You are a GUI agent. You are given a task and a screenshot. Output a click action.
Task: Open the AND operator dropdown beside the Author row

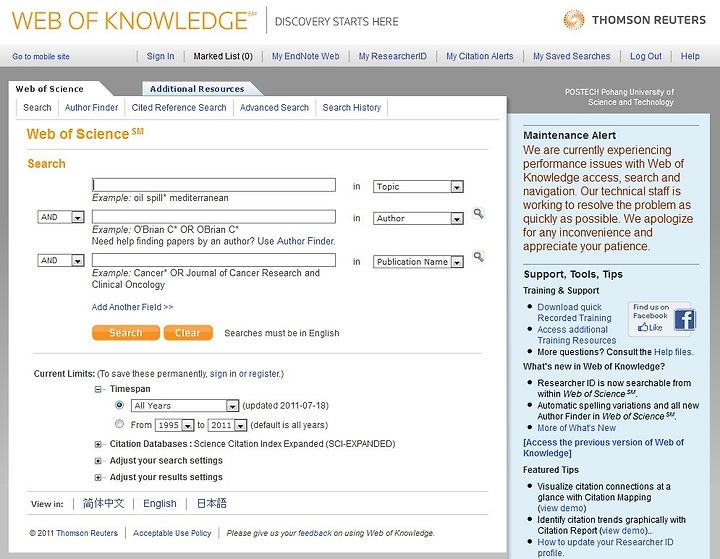[61, 217]
